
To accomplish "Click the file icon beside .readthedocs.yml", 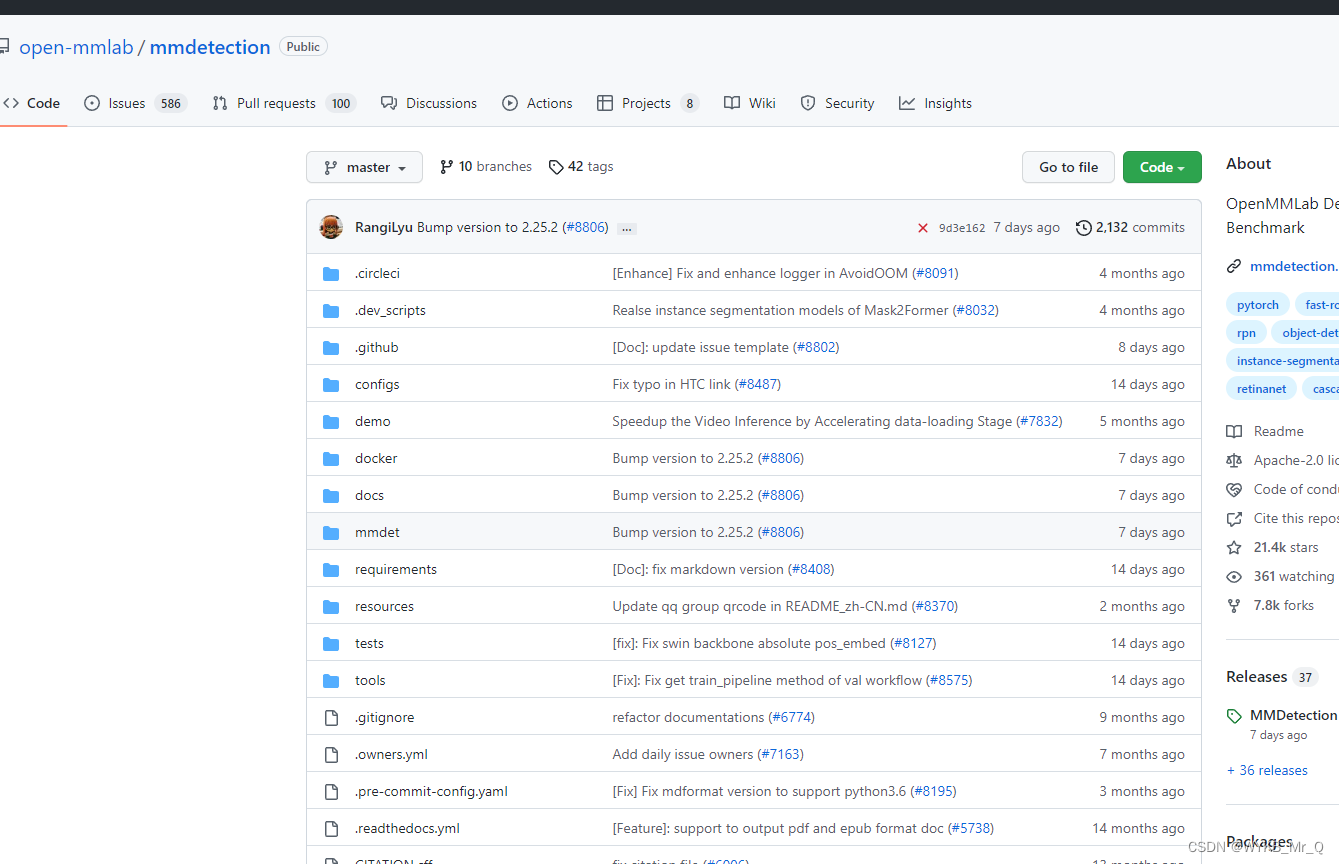I will (331, 828).
